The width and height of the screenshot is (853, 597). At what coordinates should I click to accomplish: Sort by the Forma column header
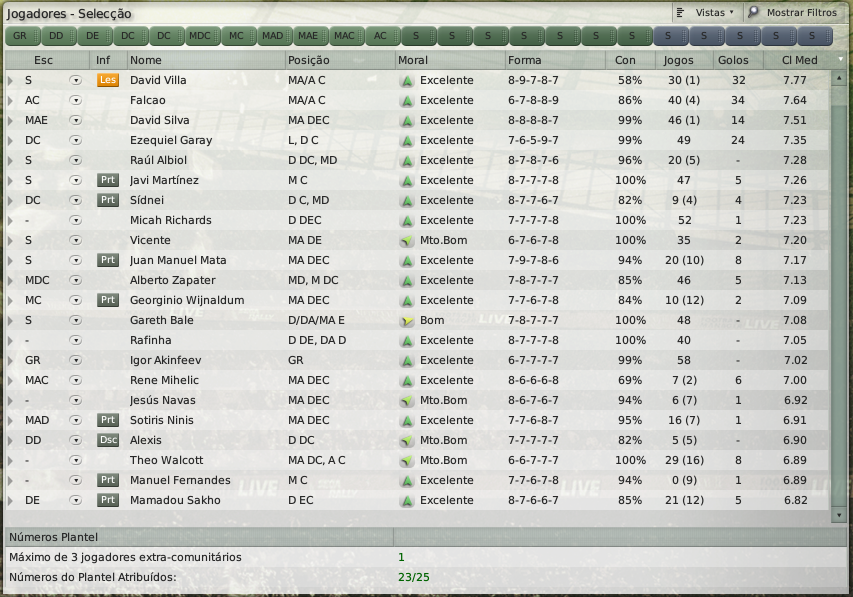coord(555,60)
